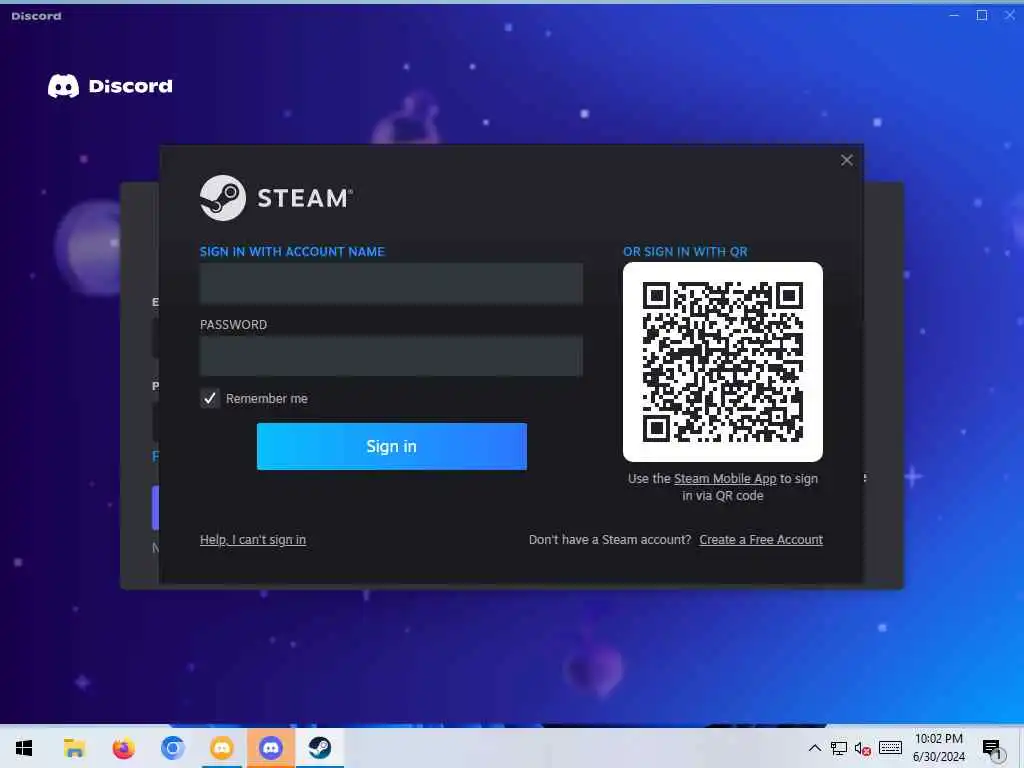Open the Chromium browser taskbar icon
The height and width of the screenshot is (768, 1024).
(x=172, y=748)
